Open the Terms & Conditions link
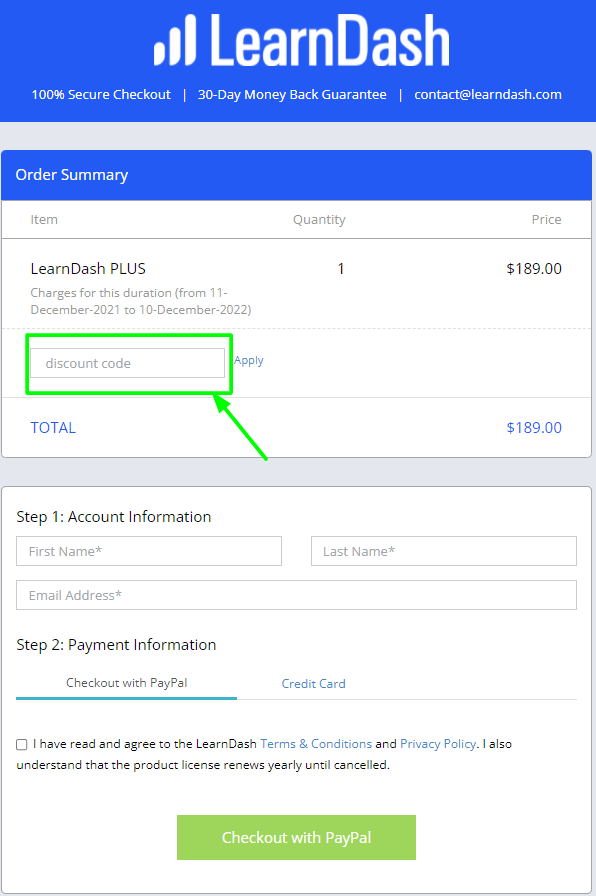 (316, 743)
